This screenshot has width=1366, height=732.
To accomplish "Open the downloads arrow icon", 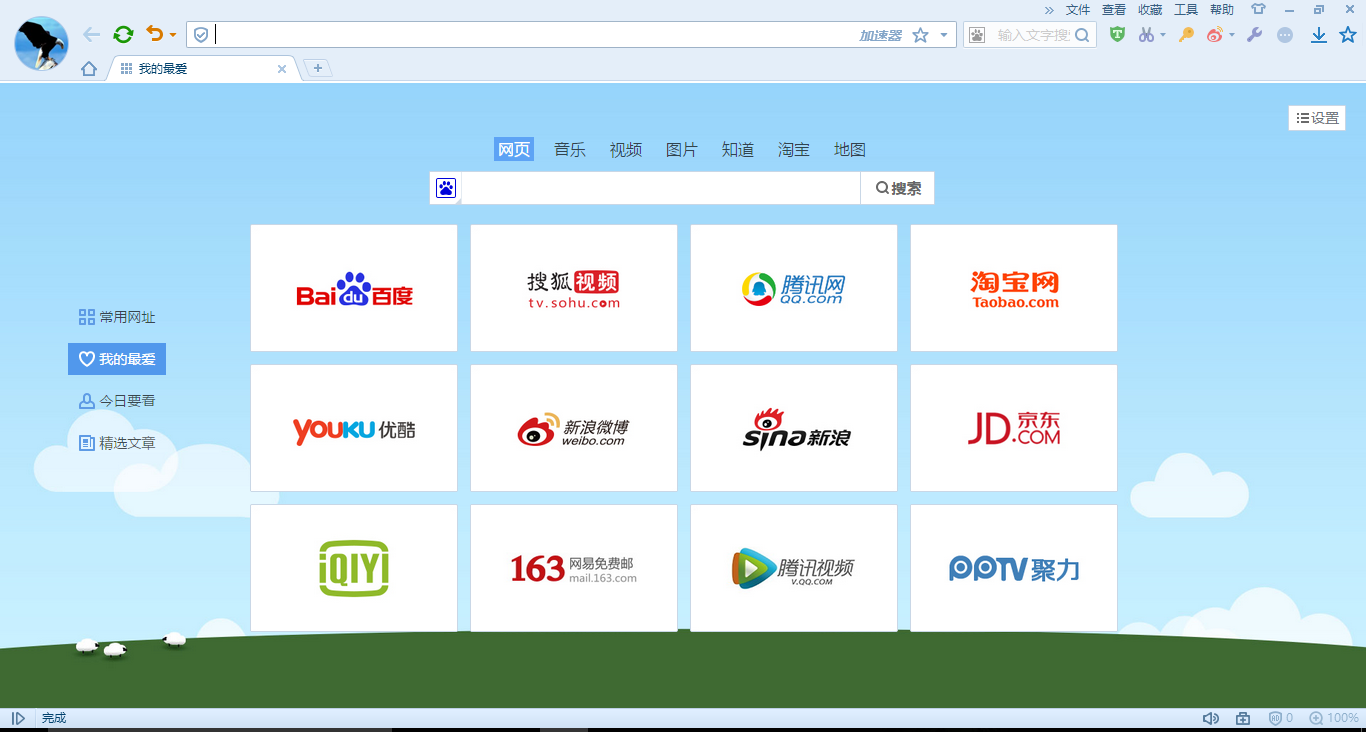I will (x=1319, y=35).
